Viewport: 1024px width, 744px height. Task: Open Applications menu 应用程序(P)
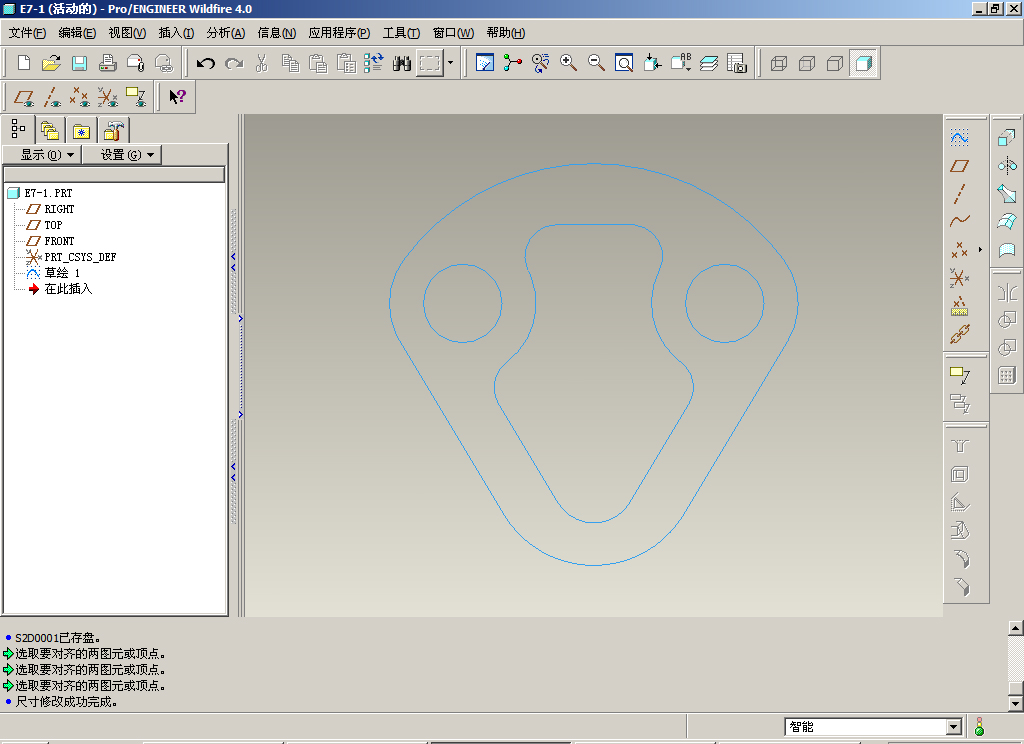(340, 33)
